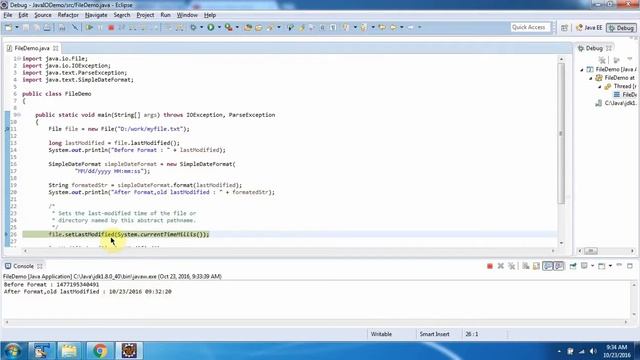Viewport: 640px width, 360px height.
Task: Click the Run external tools icon
Action: tap(229, 27)
